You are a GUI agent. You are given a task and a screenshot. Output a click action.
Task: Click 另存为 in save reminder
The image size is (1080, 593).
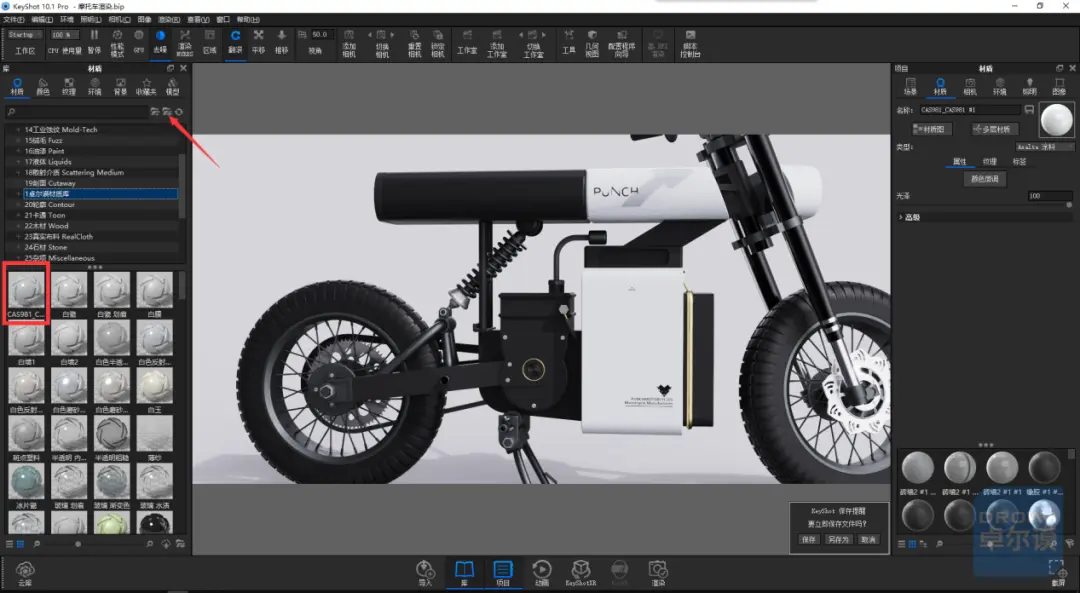pos(838,539)
